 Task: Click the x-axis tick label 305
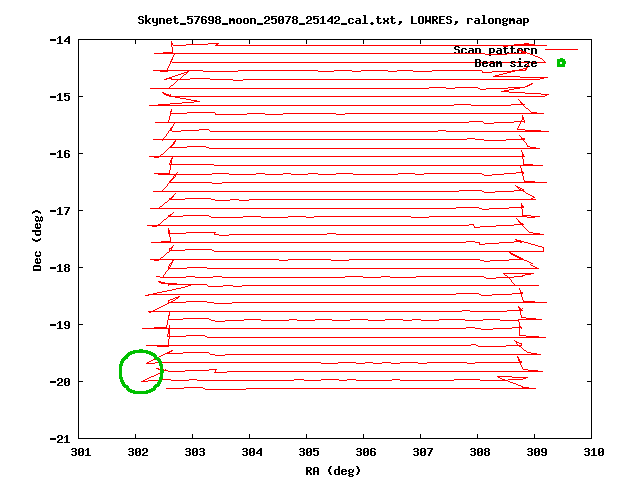(x=309, y=452)
